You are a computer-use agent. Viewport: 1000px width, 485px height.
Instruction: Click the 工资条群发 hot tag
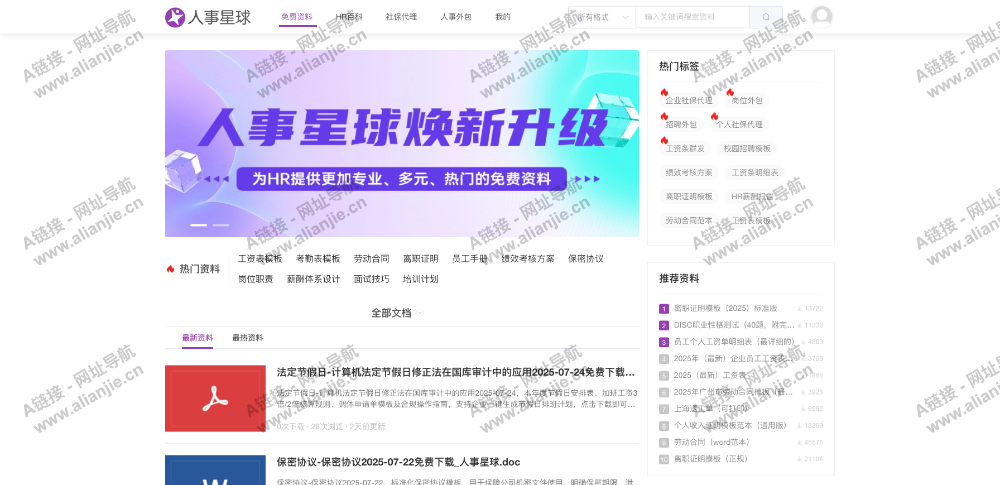[685, 149]
